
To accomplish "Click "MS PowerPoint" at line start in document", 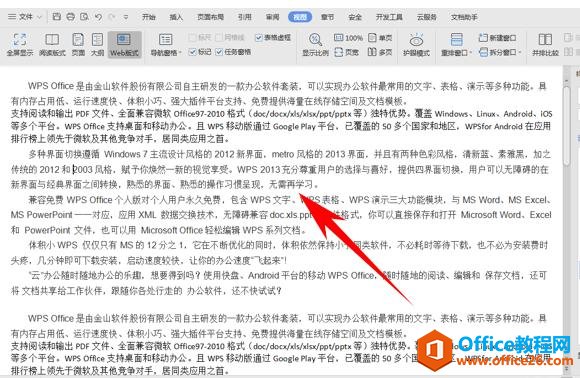I will coord(41,215).
